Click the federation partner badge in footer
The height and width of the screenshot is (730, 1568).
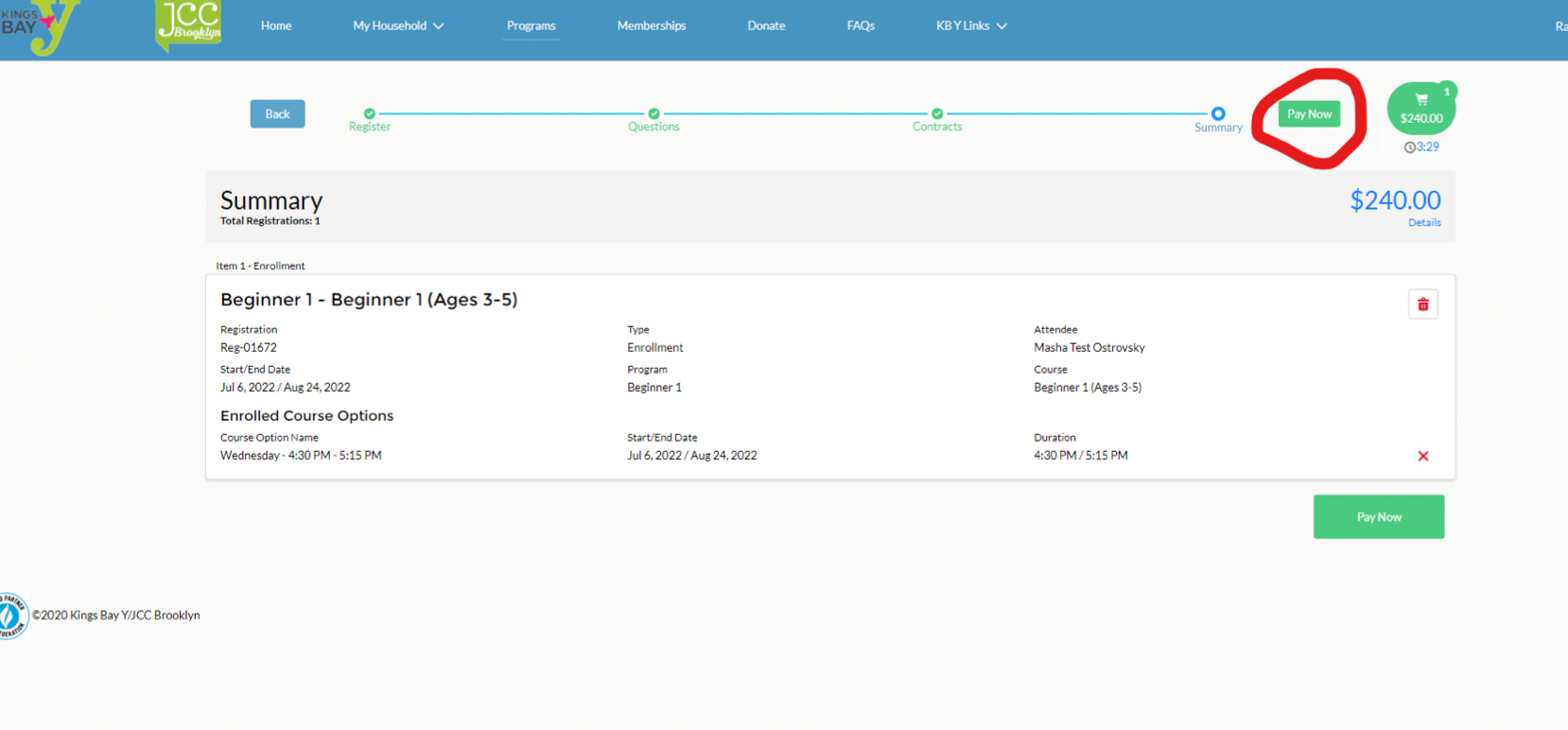[12, 616]
